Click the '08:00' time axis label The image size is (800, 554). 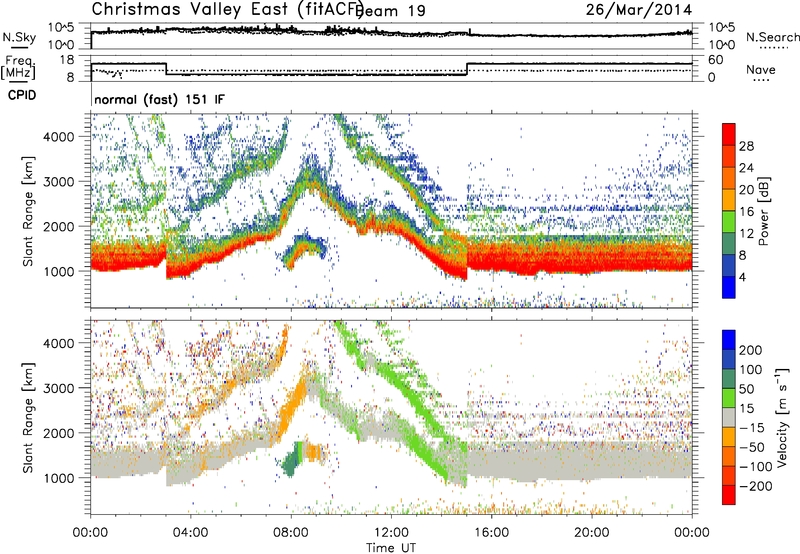[291, 533]
